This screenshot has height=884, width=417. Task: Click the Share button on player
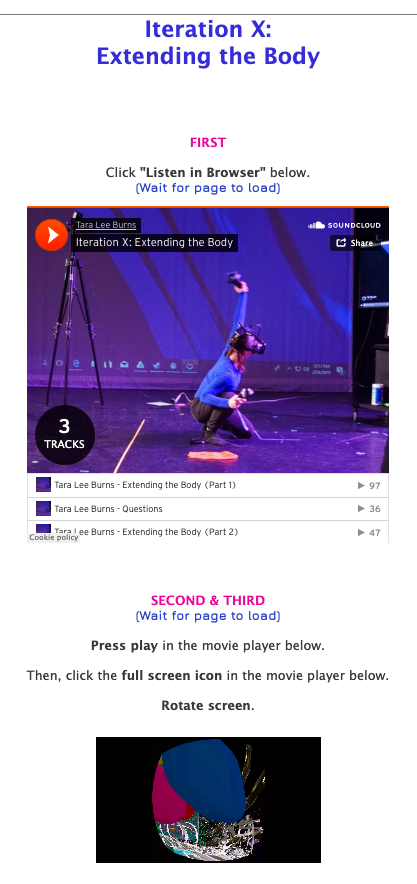coord(354,243)
